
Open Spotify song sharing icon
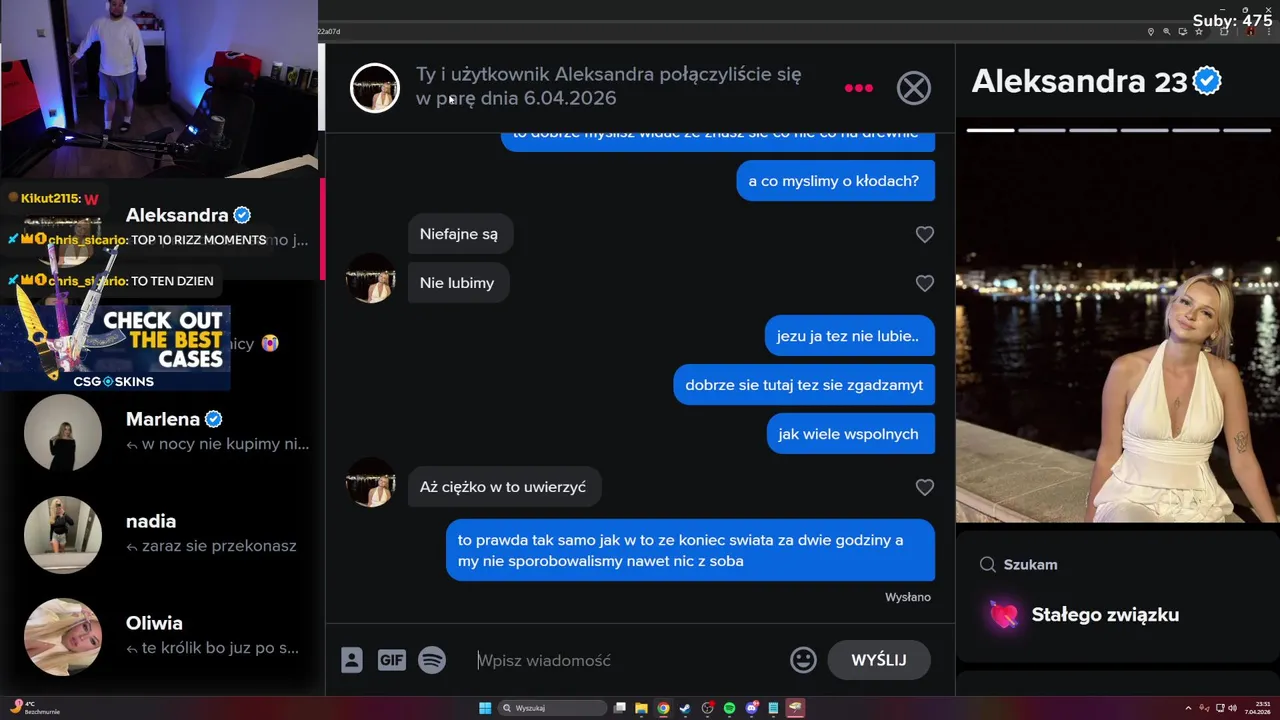pyautogui.click(x=432, y=660)
